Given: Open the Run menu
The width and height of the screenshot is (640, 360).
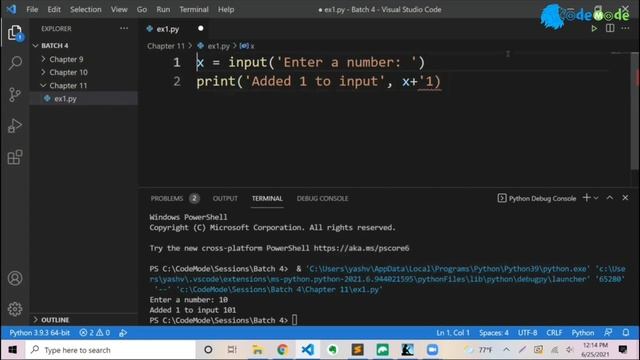Looking at the screenshot, I should [163, 9].
